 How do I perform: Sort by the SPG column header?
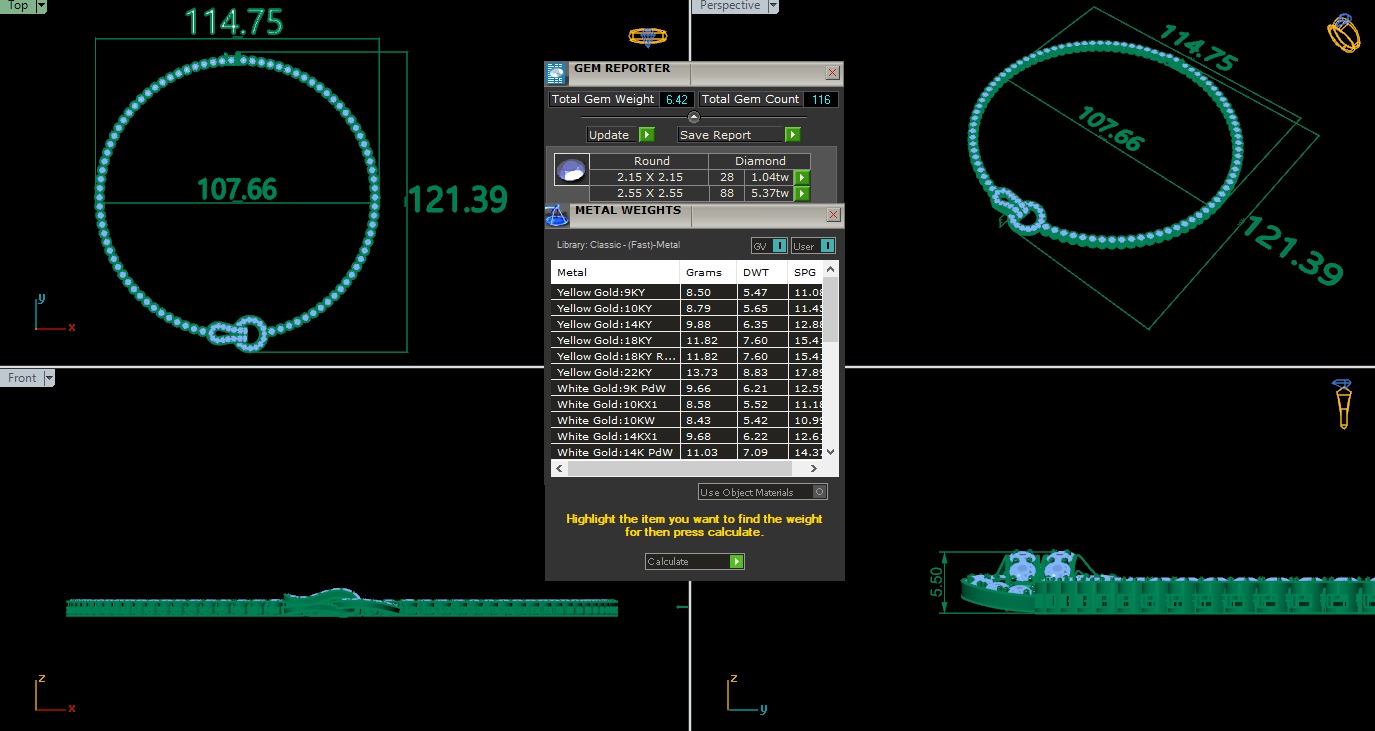tap(806, 272)
